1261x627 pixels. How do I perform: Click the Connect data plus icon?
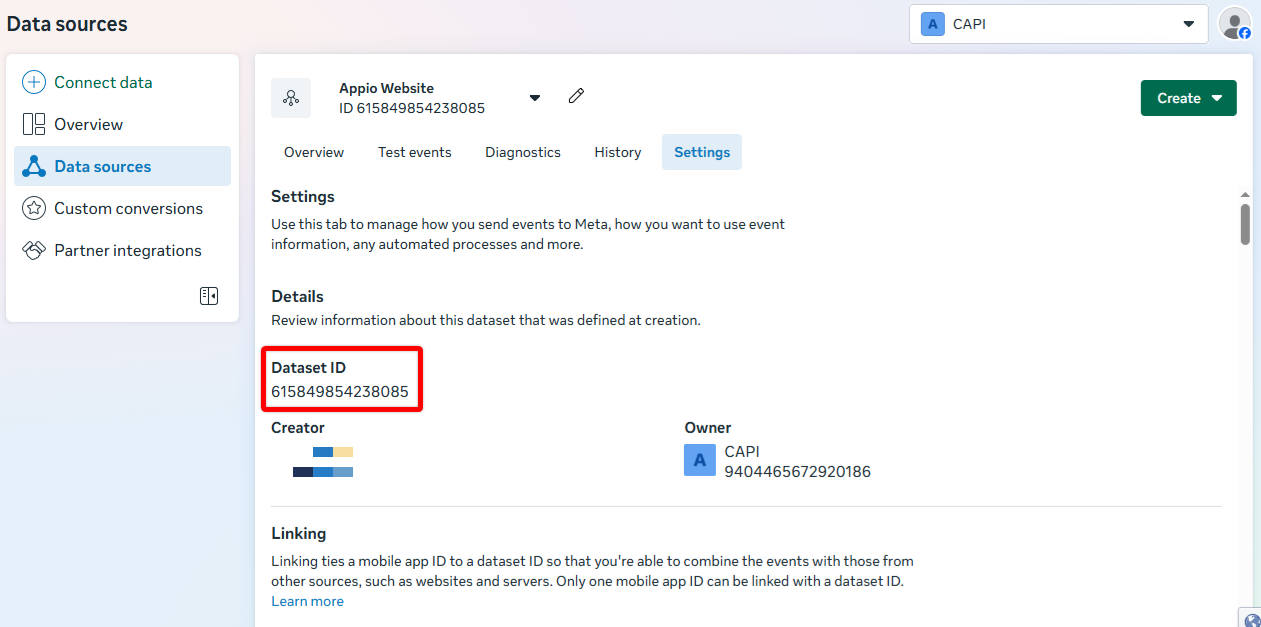point(34,82)
